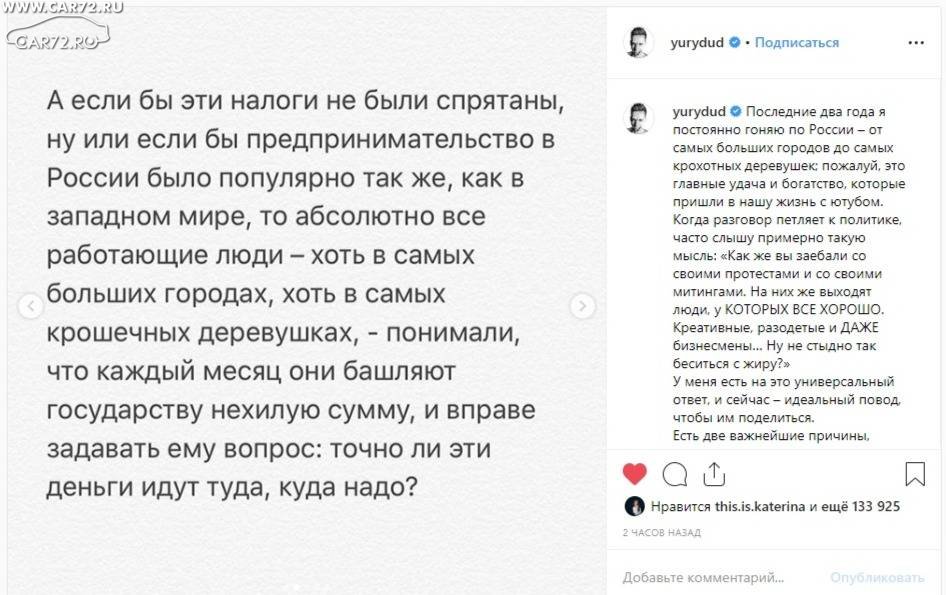Image resolution: width=946 pixels, height=595 pixels.
Task: Save post with bookmark icon
Action: pyautogui.click(x=915, y=474)
